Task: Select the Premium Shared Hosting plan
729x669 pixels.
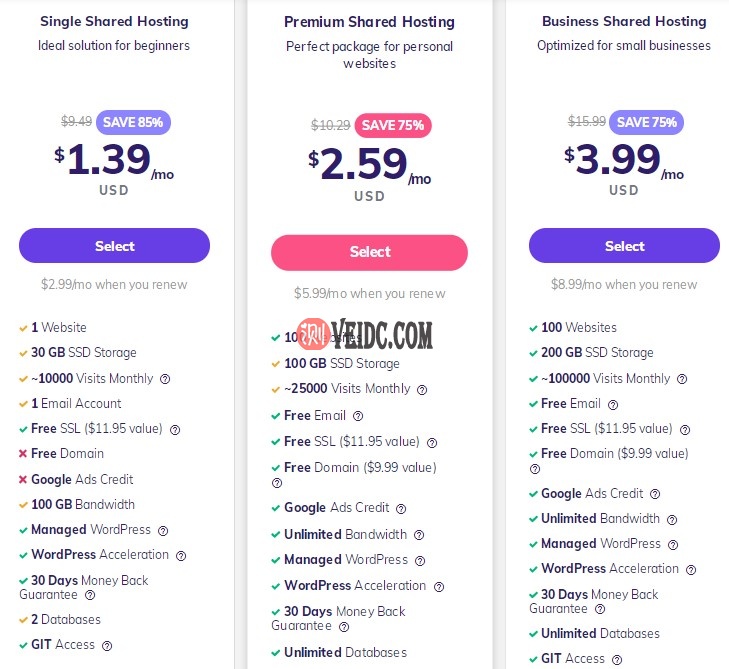Action: 369,252
